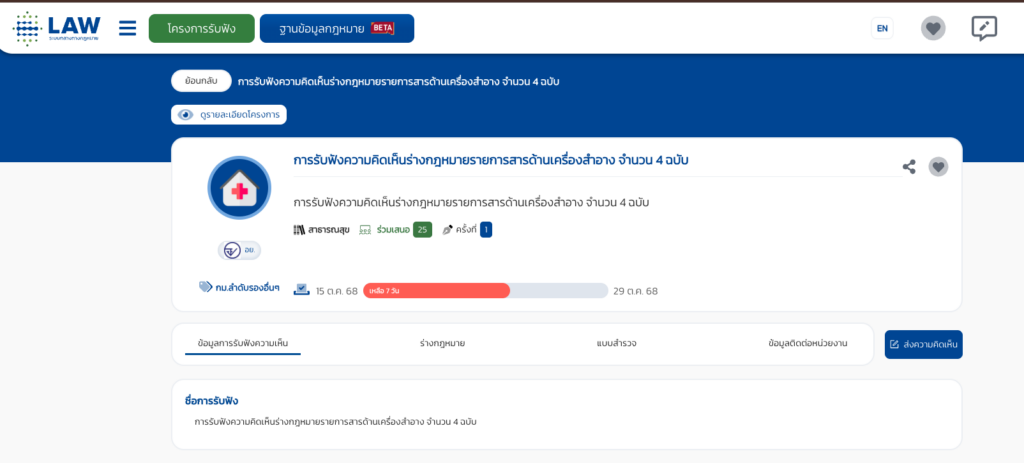This screenshot has height=463, width=1024.
Task: Click the LAW logo
Action: [57, 29]
